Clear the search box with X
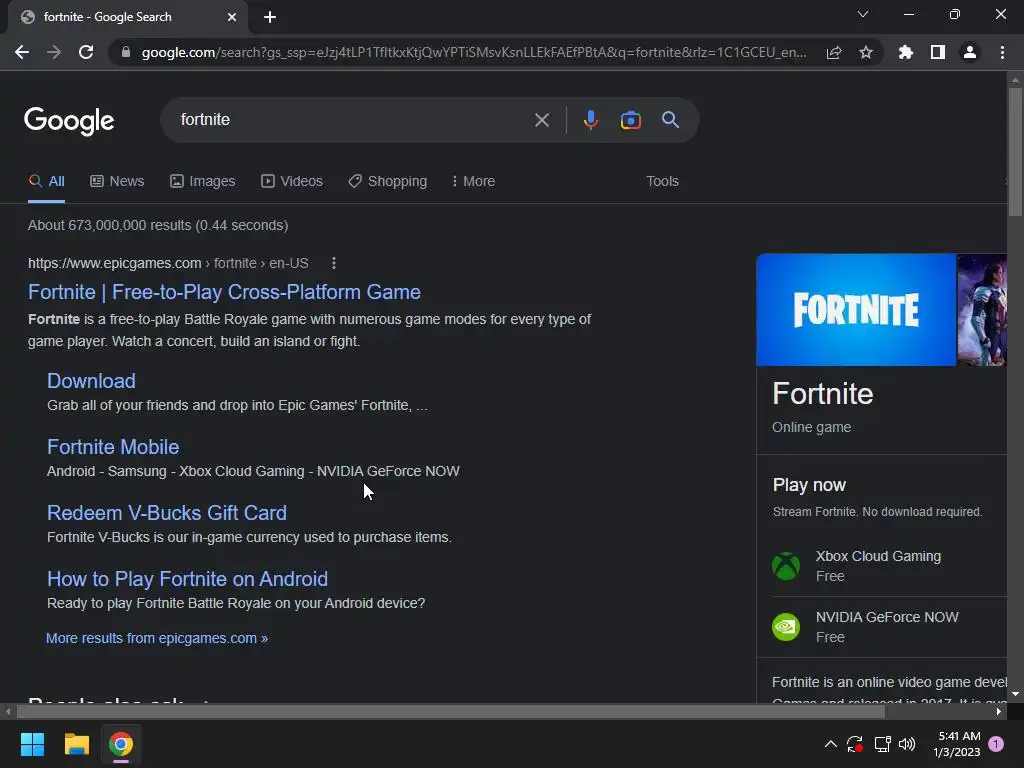Image resolution: width=1024 pixels, height=768 pixels. point(541,120)
